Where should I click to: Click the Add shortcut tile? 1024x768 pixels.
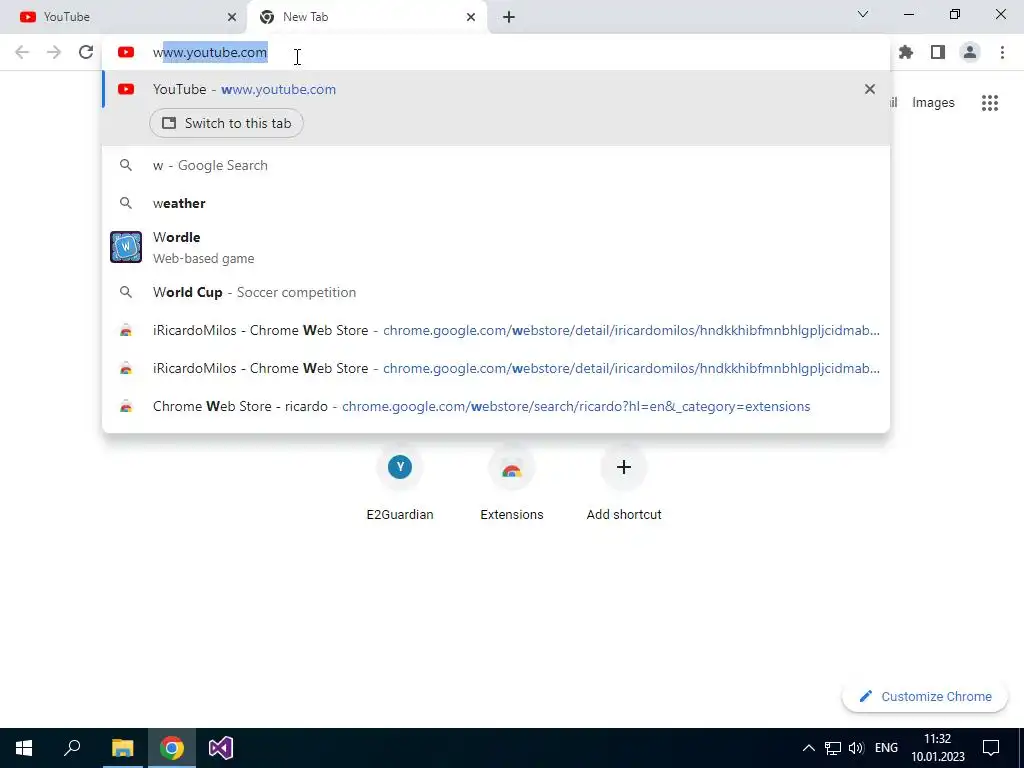tap(624, 483)
